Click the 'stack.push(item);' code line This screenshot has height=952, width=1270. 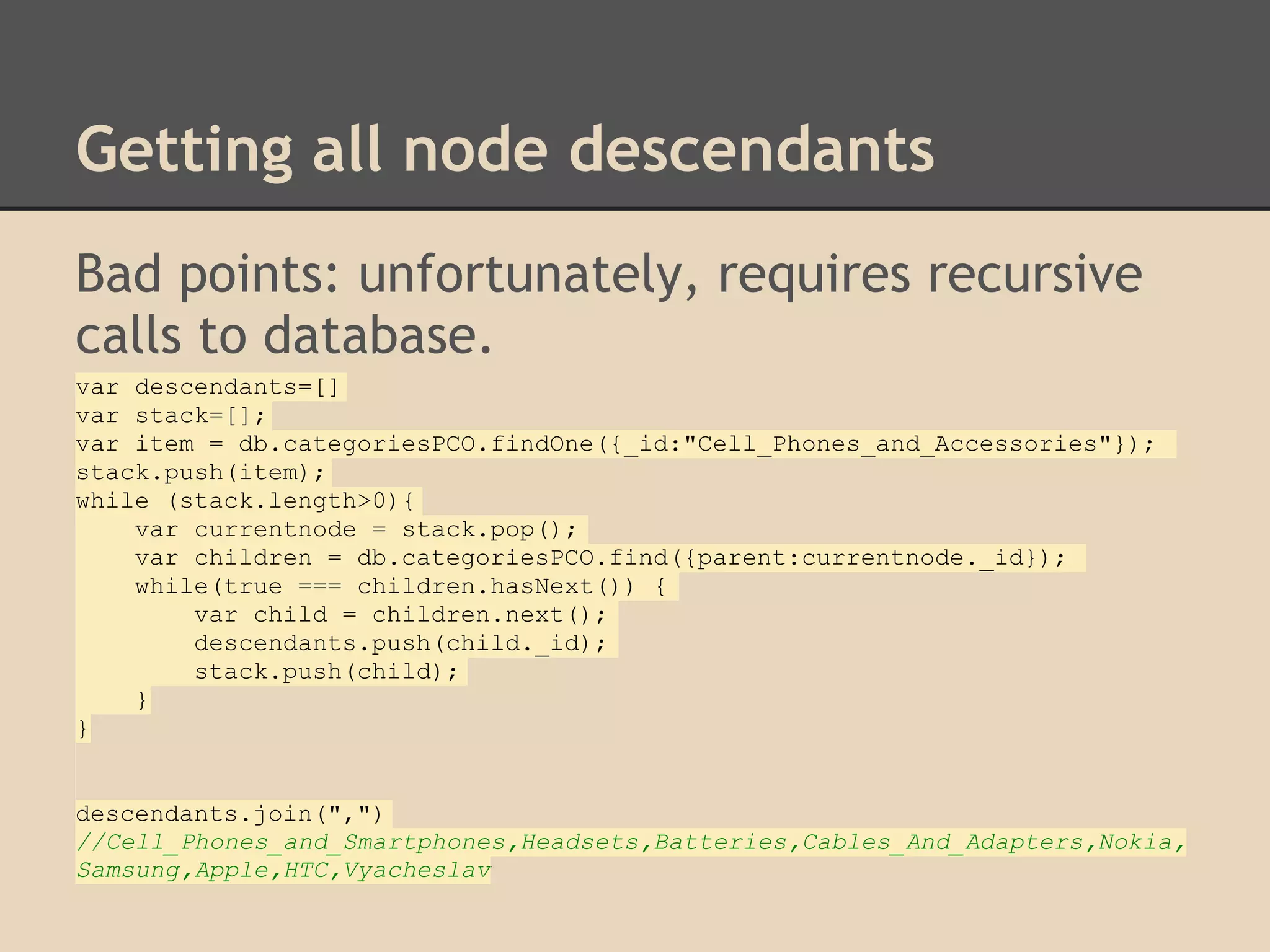pos(200,473)
